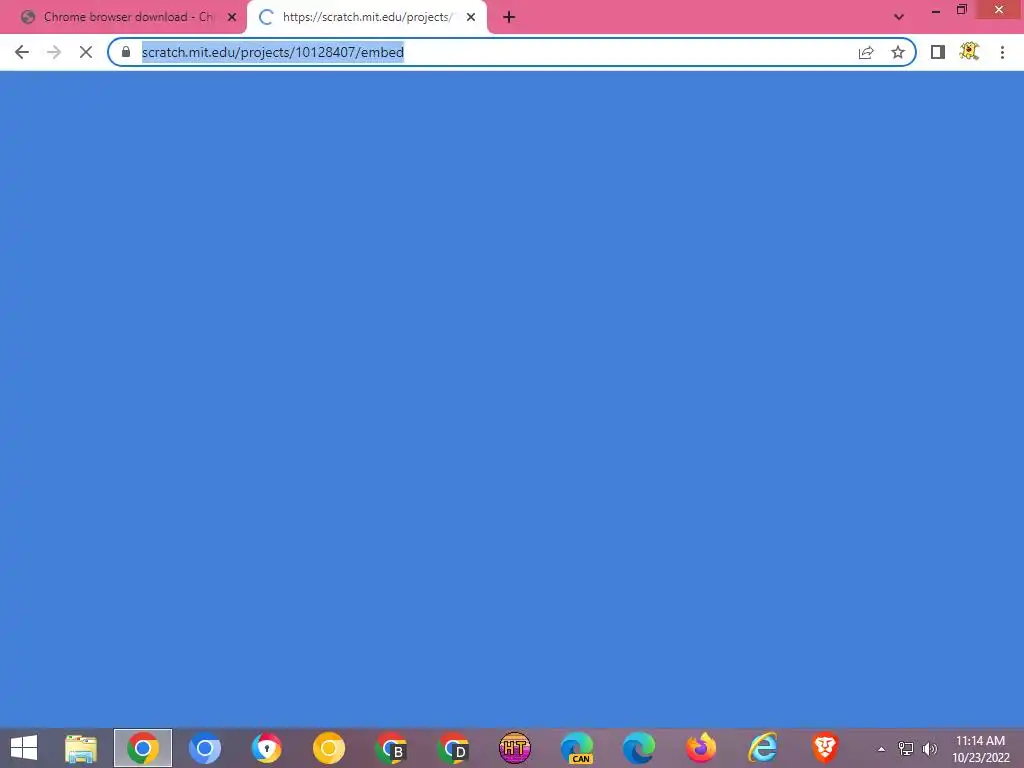The width and height of the screenshot is (1024, 768).
Task: Open the clock showing 11:14 AM
Action: pyautogui.click(x=980, y=748)
